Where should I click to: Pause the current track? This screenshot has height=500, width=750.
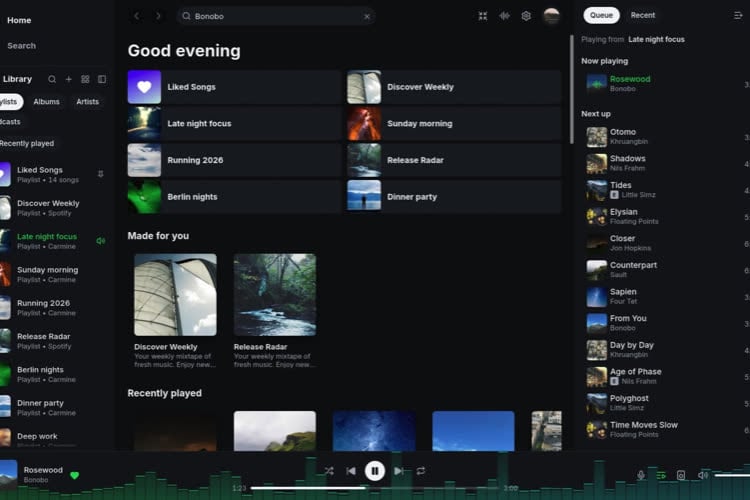(x=375, y=471)
